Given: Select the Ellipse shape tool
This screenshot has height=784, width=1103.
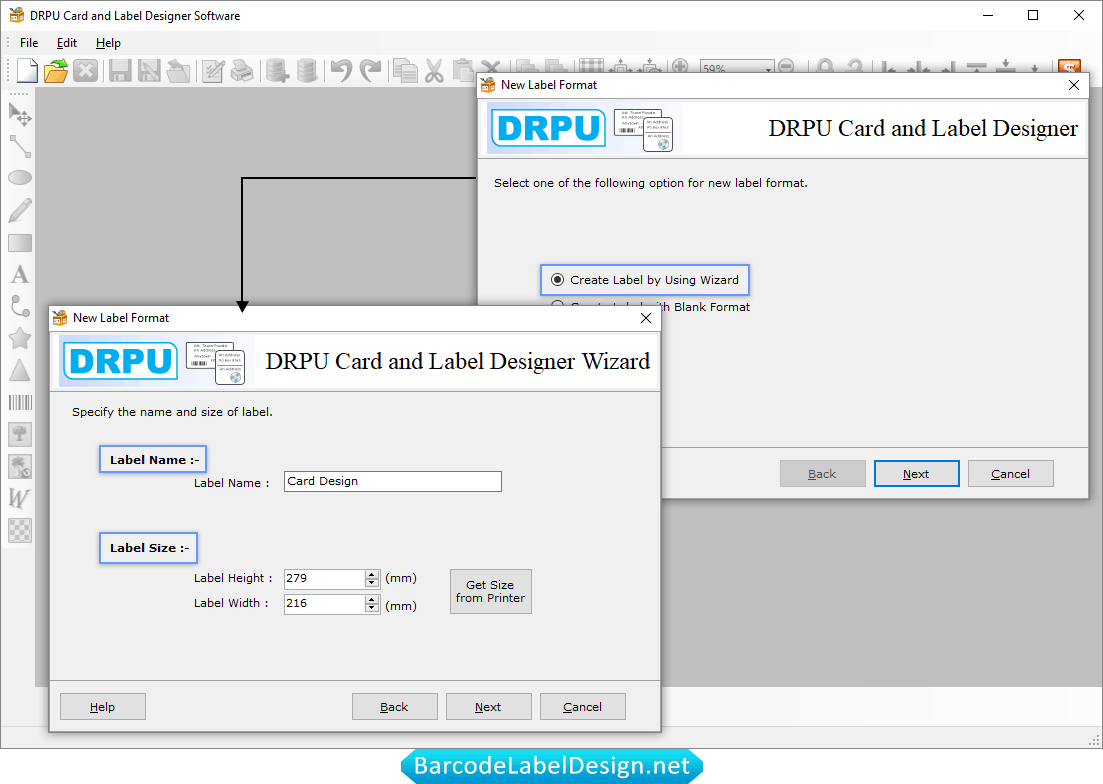Looking at the screenshot, I should 20,178.
